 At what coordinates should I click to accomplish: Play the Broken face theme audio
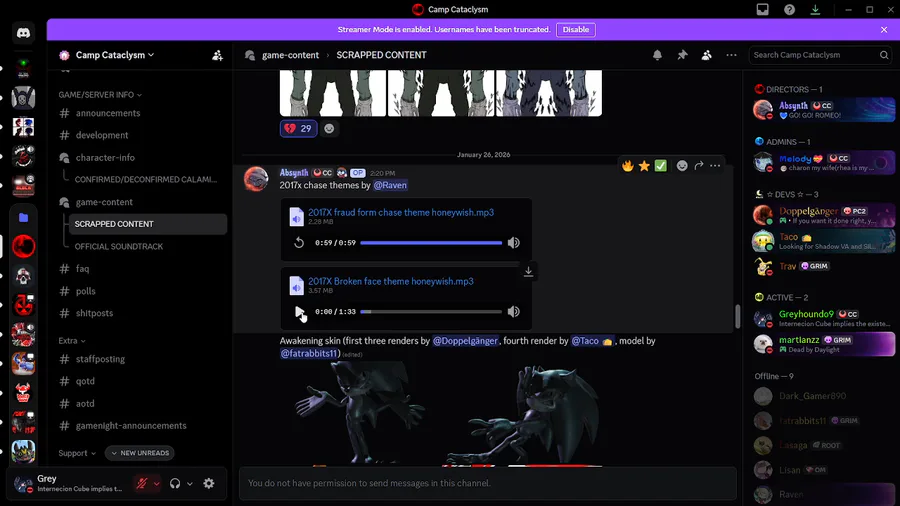tap(299, 312)
